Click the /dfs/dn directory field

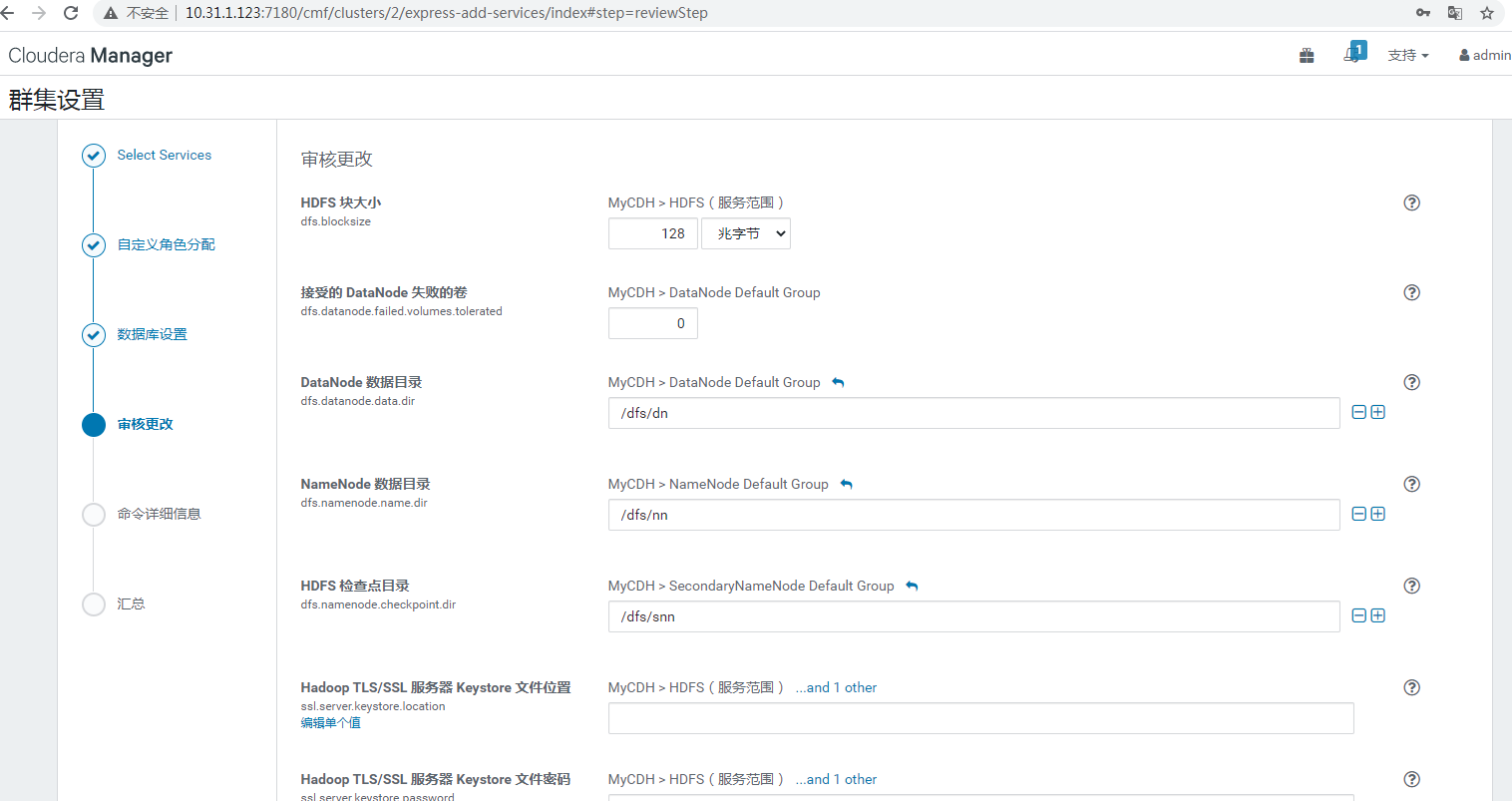974,413
